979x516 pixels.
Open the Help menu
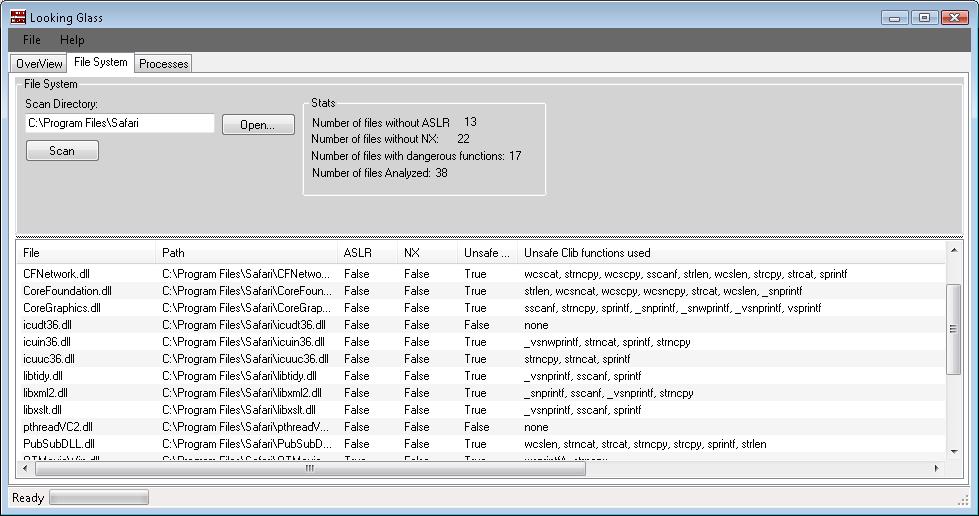[72, 39]
